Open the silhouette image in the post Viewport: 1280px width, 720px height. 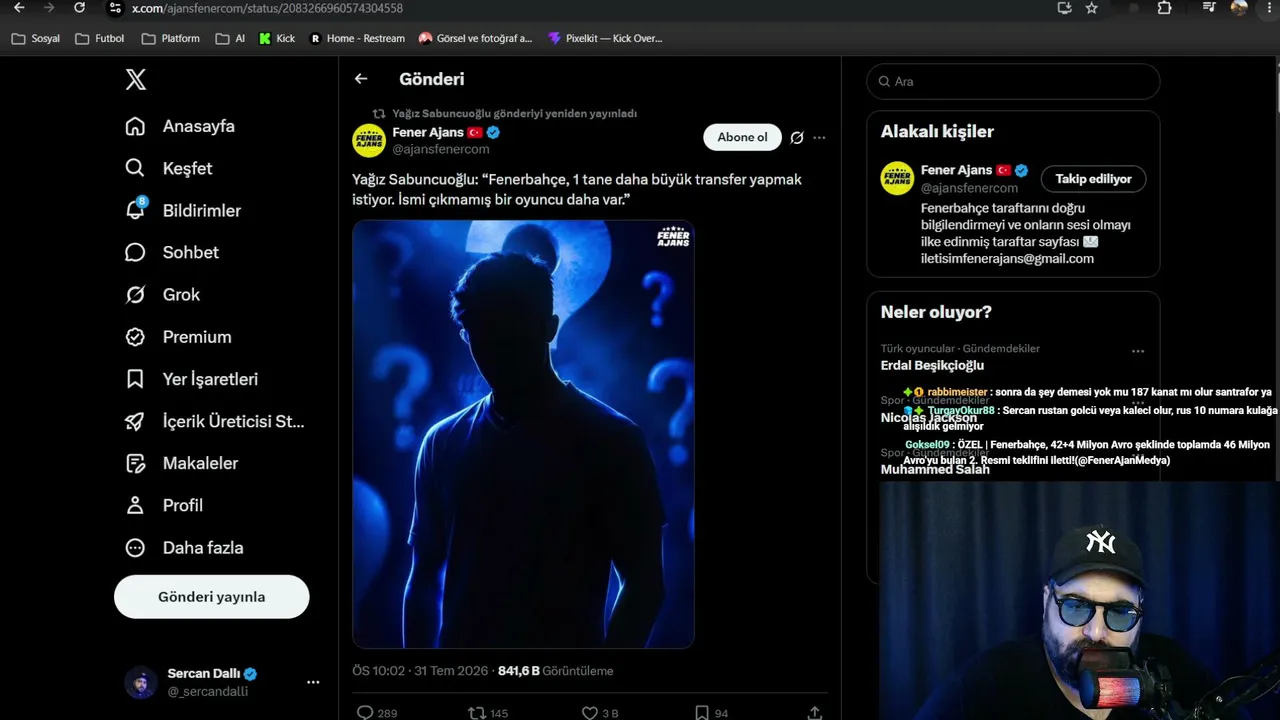523,434
